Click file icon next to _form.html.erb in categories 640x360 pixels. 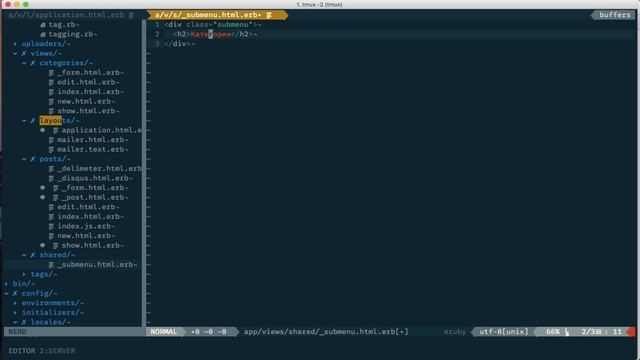coord(51,73)
